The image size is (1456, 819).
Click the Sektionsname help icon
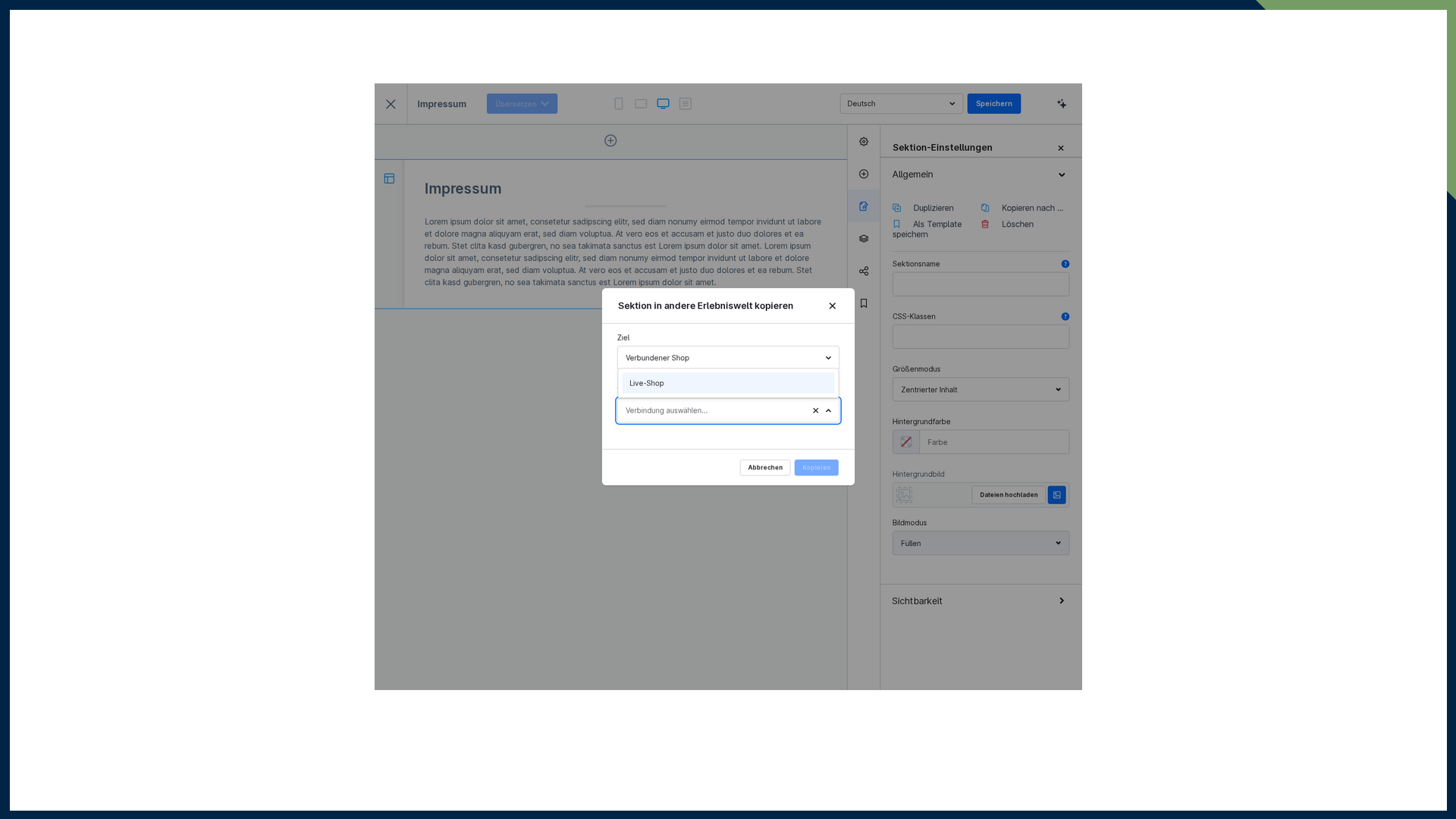point(1065,264)
